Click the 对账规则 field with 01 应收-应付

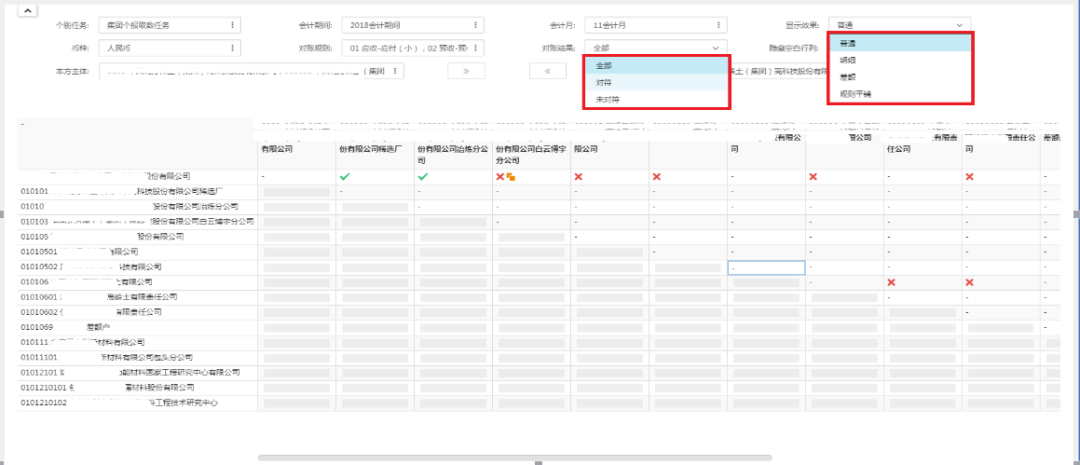[x=413, y=48]
